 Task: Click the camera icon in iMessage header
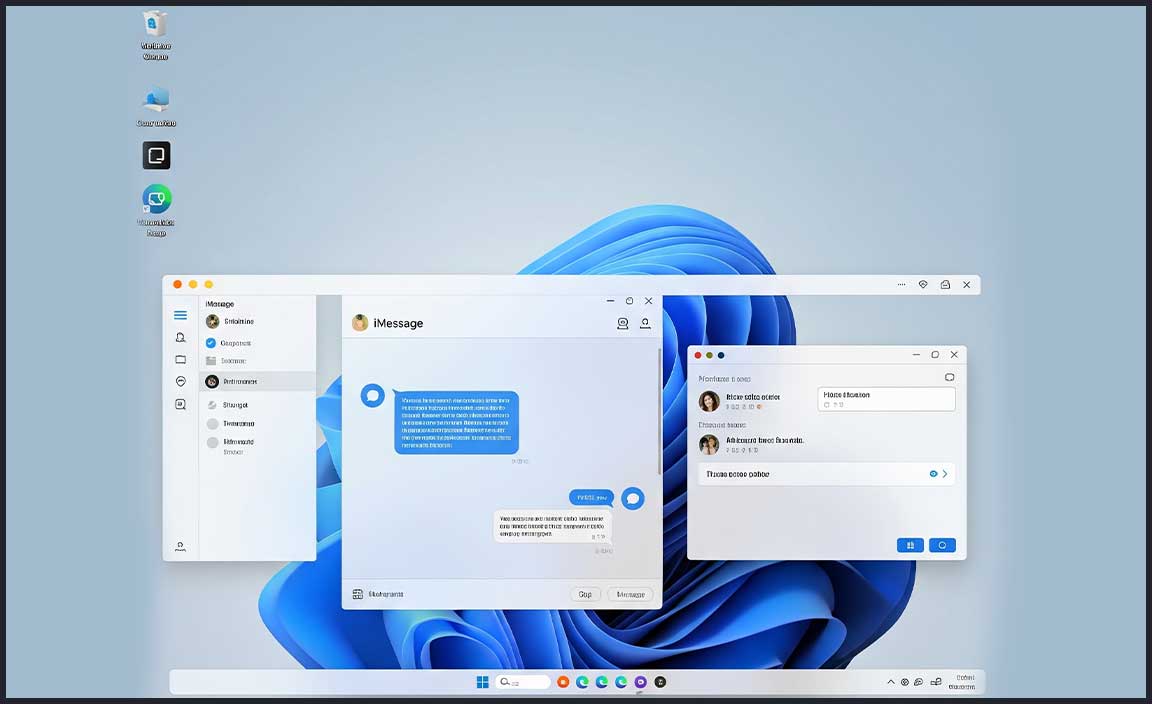point(622,323)
